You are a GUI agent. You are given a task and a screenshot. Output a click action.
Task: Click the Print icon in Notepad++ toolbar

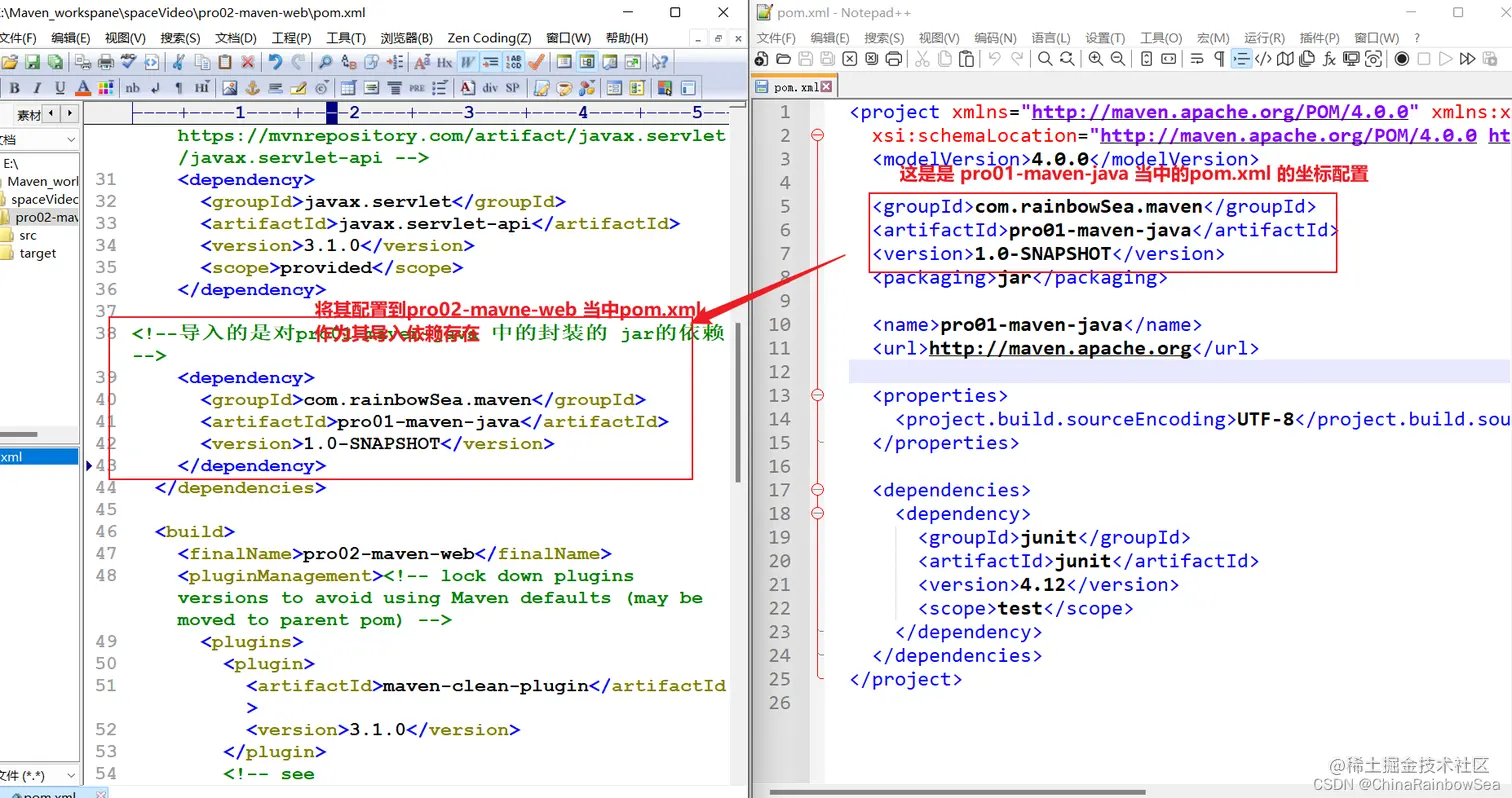tap(893, 58)
